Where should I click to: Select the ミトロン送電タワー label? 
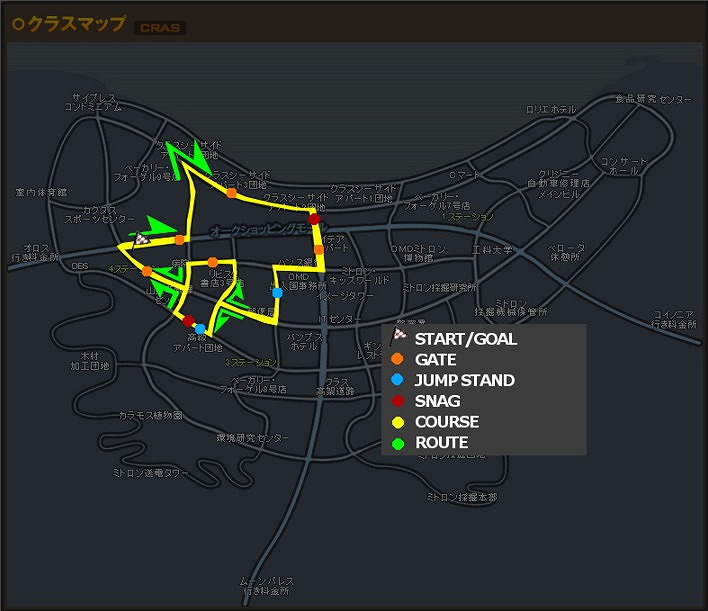[150, 473]
